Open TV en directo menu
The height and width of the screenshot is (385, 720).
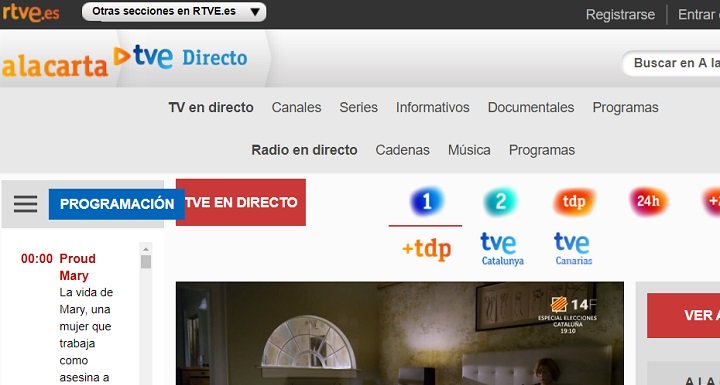tap(211, 107)
